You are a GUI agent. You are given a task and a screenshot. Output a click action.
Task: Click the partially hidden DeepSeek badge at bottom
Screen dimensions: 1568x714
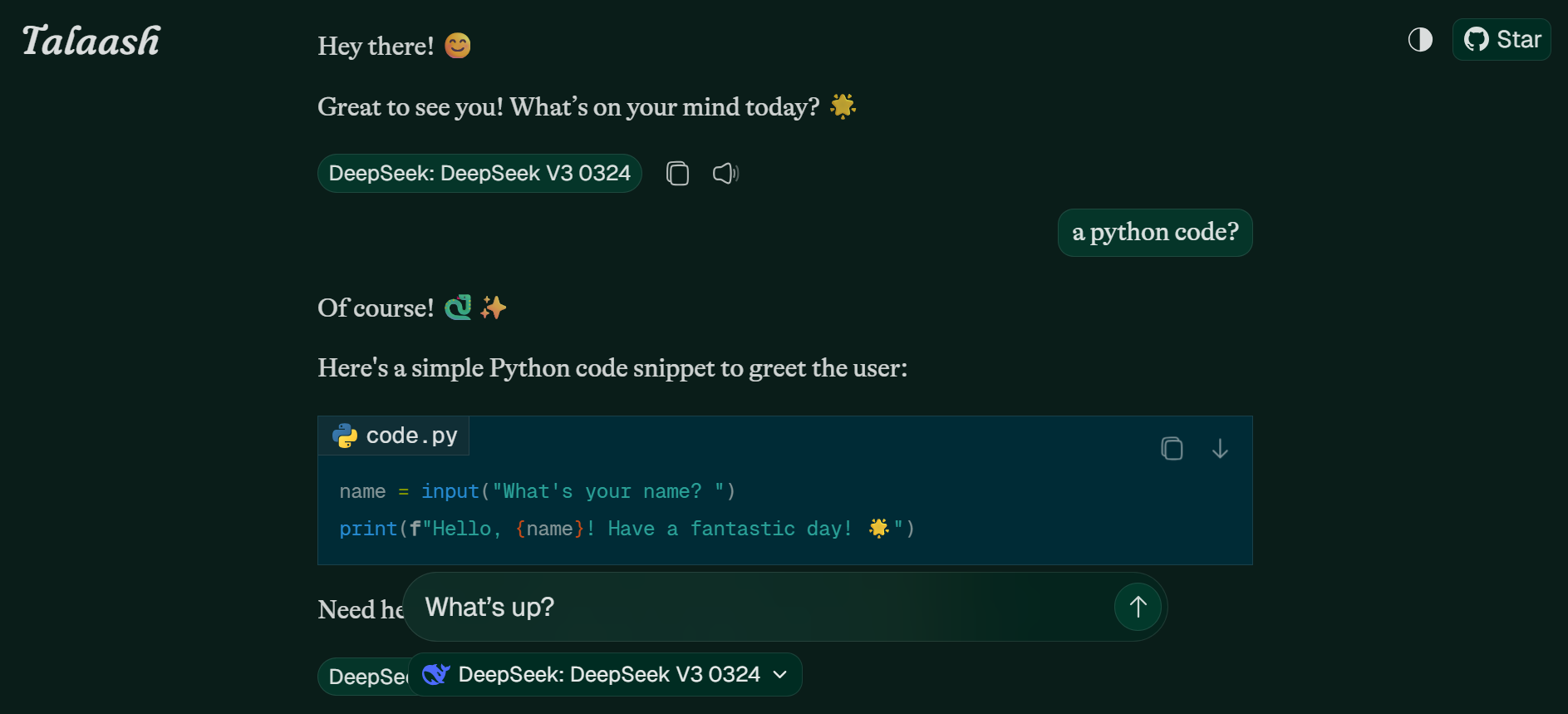[364, 677]
